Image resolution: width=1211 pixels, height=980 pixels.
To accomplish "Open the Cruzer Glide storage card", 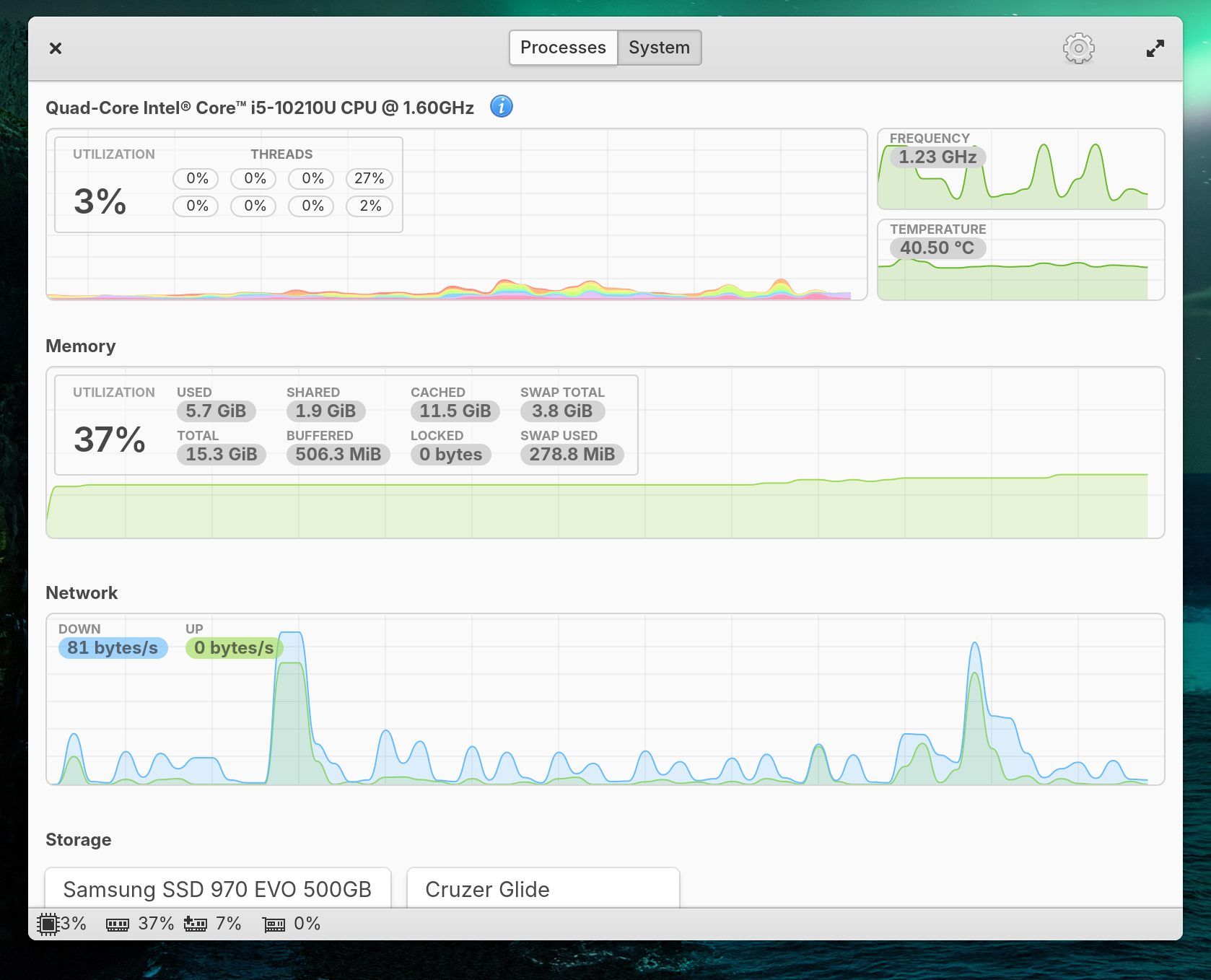I will tap(543, 888).
